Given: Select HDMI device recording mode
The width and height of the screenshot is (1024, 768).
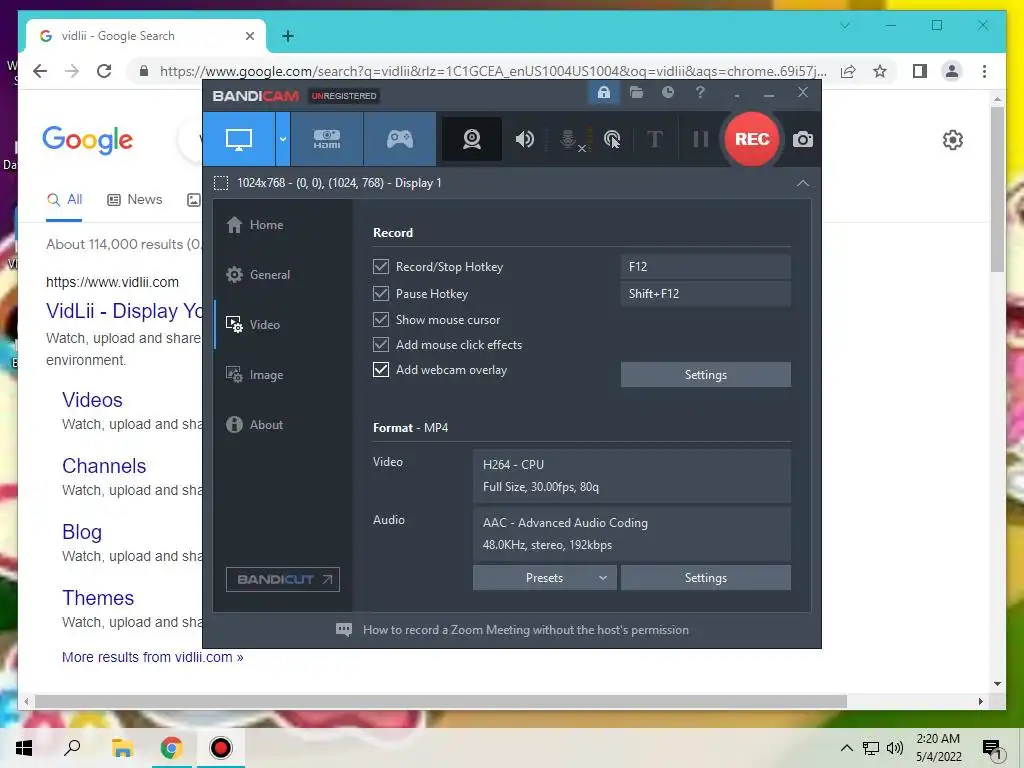Looking at the screenshot, I should 327,139.
